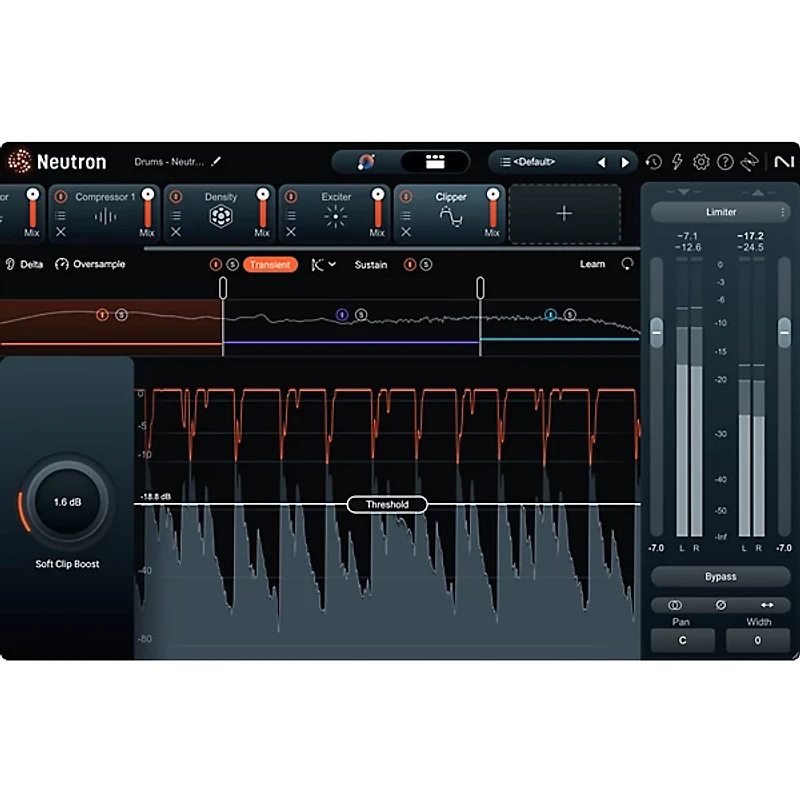Image resolution: width=800 pixels, height=800 pixels.
Task: Switch to the Transient tab
Action: (x=272, y=264)
